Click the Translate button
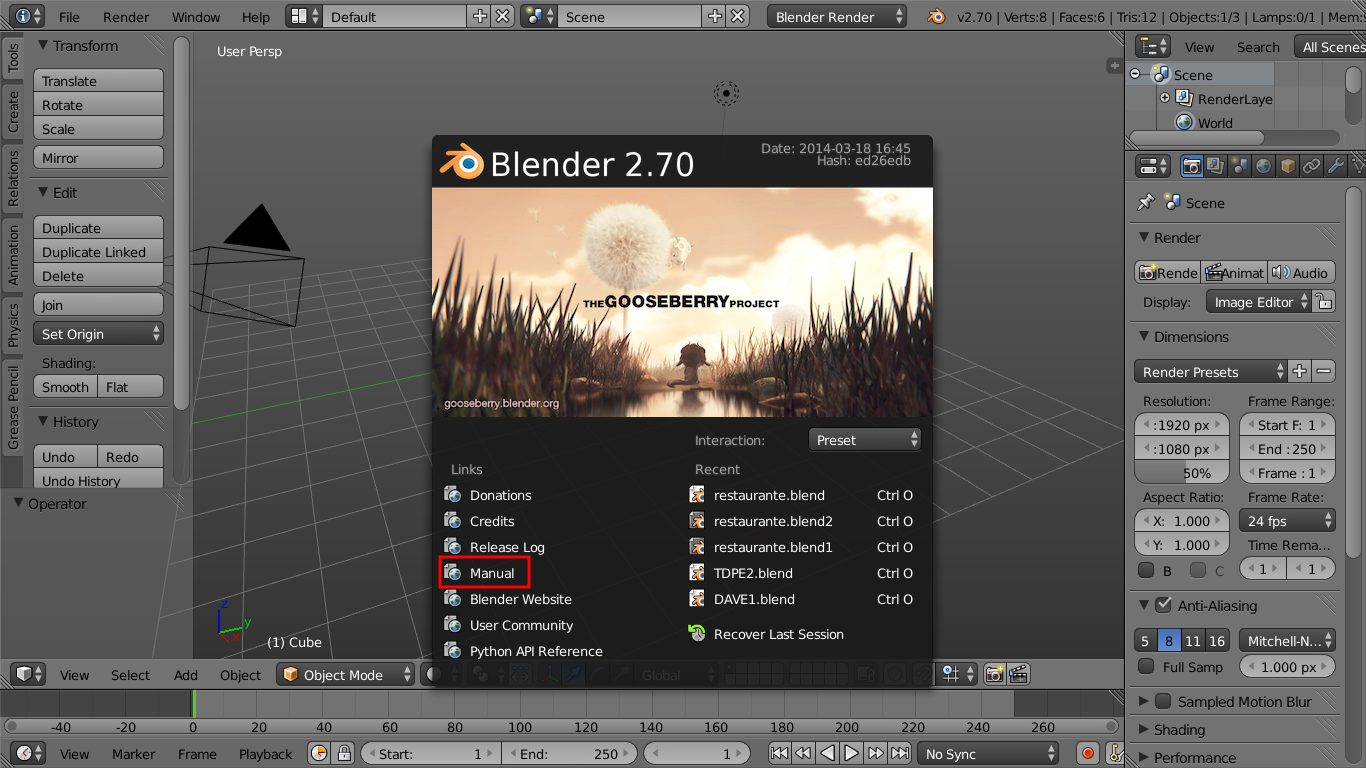 pos(98,81)
